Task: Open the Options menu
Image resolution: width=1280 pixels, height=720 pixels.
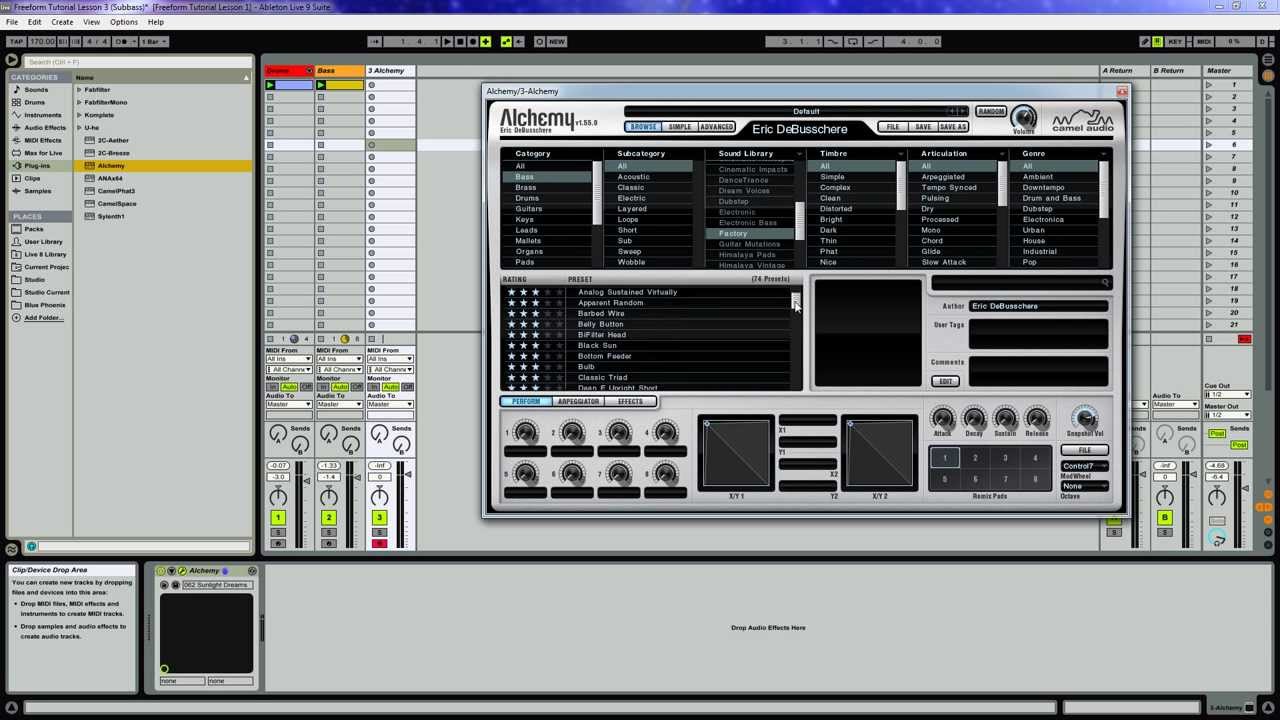Action: click(124, 22)
